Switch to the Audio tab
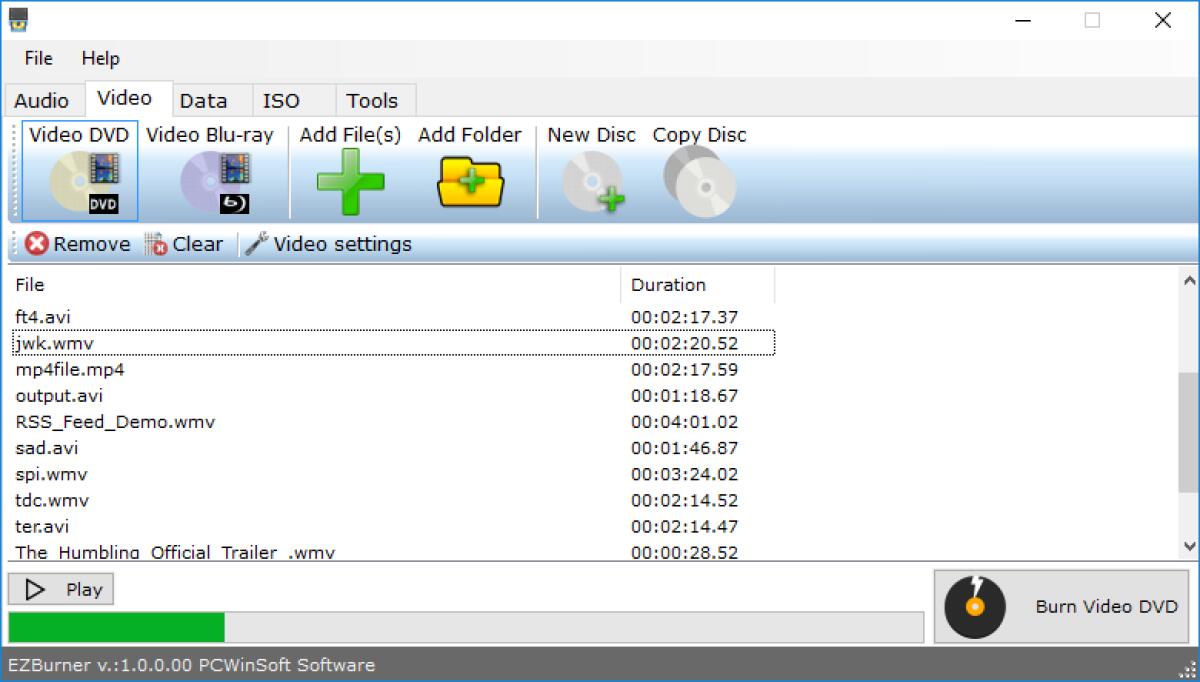1200x682 pixels. (40, 100)
